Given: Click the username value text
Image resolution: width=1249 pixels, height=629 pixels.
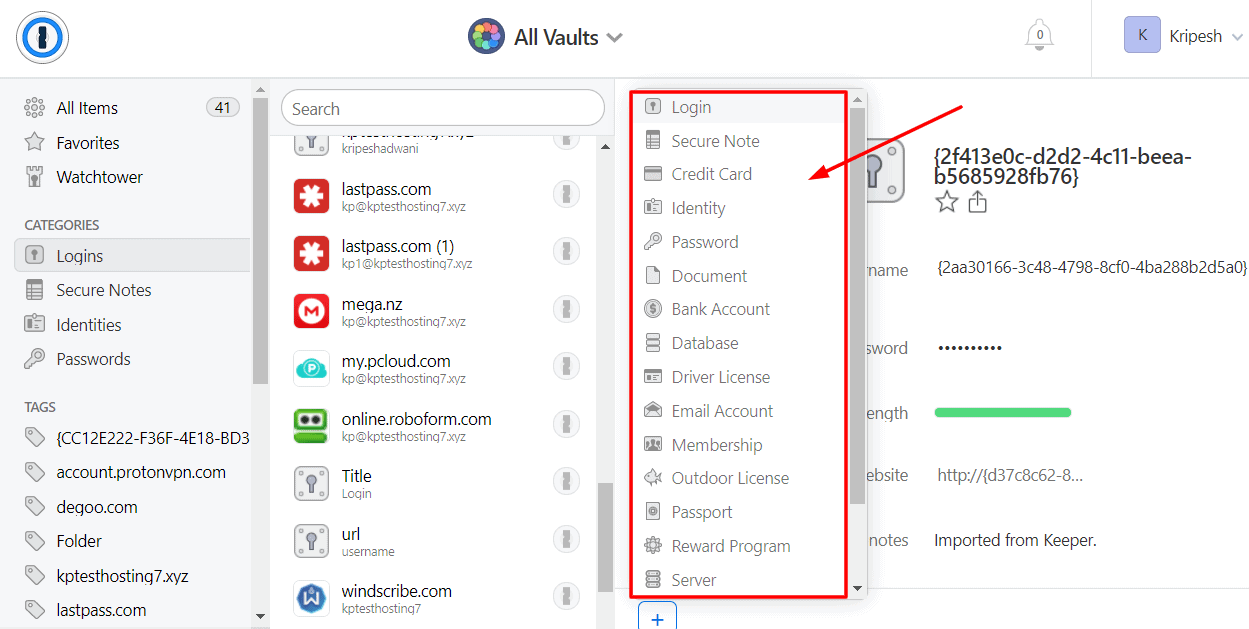Looking at the screenshot, I should [1092, 268].
